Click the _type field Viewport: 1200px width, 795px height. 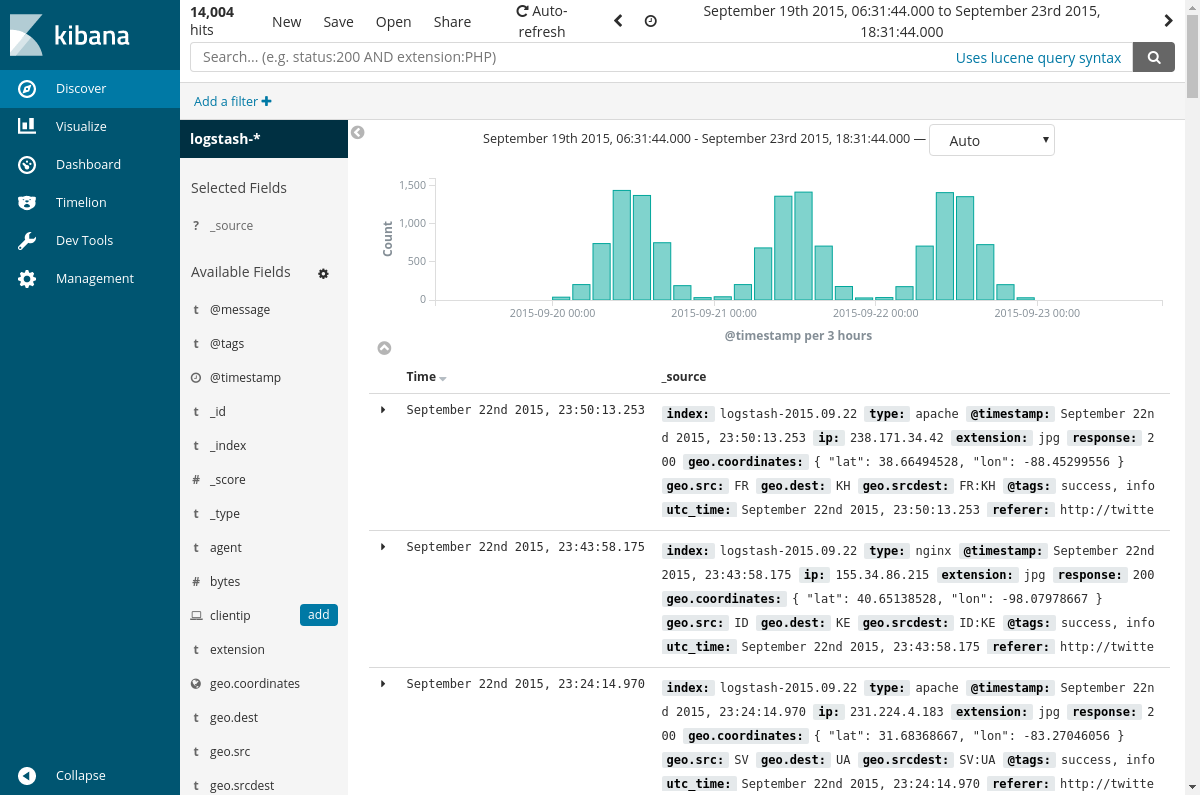pos(225,514)
